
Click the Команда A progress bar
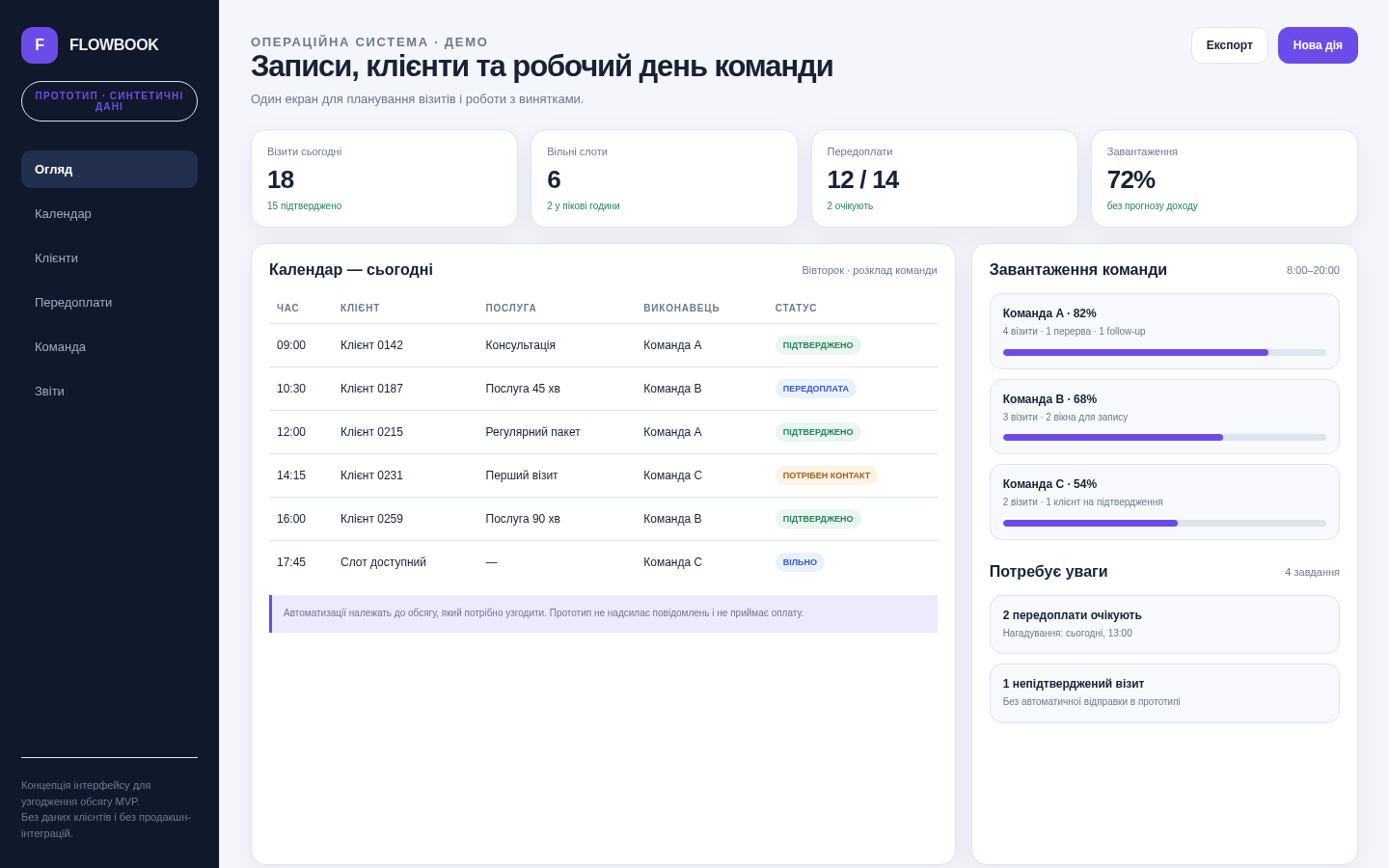point(1164,352)
